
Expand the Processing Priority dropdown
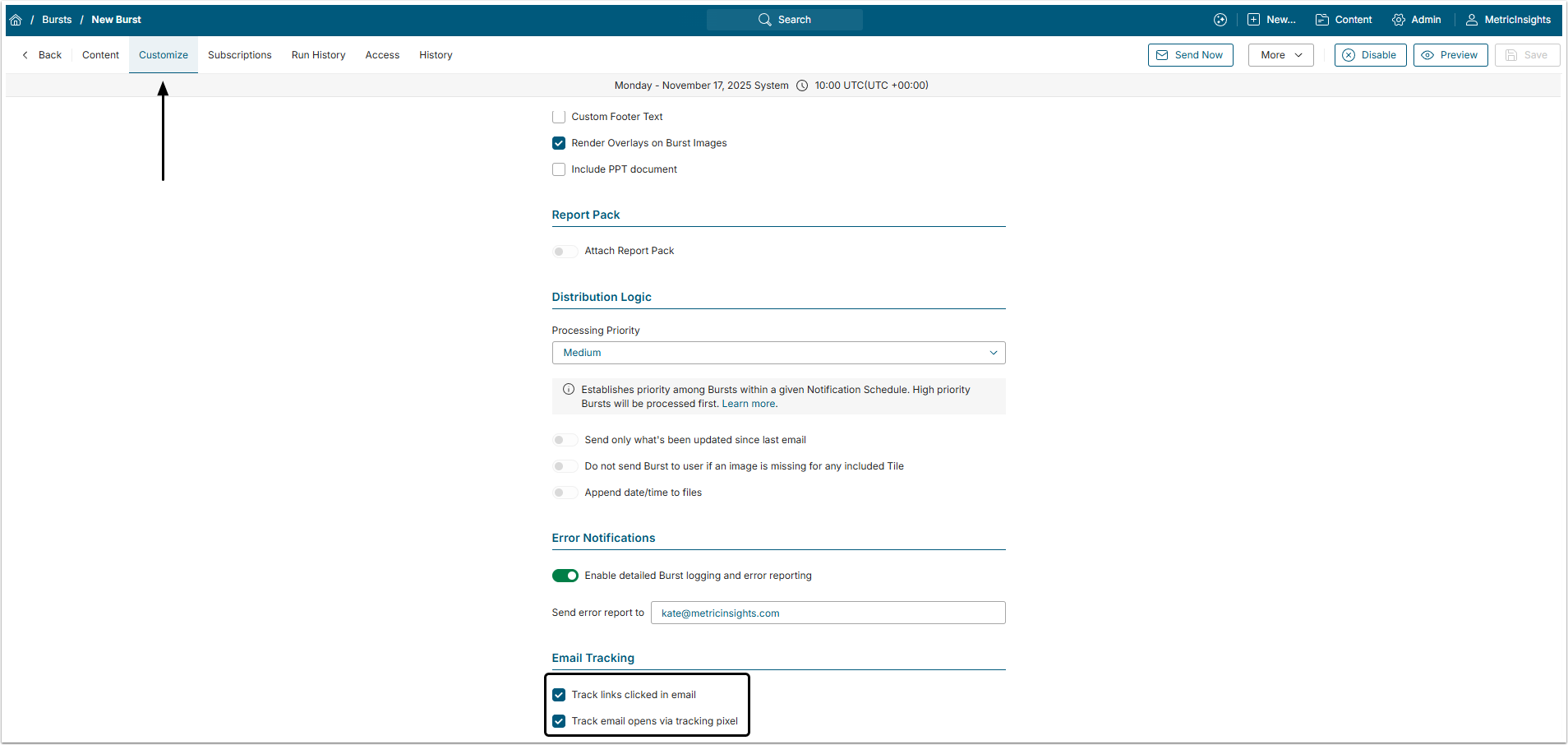click(x=778, y=353)
